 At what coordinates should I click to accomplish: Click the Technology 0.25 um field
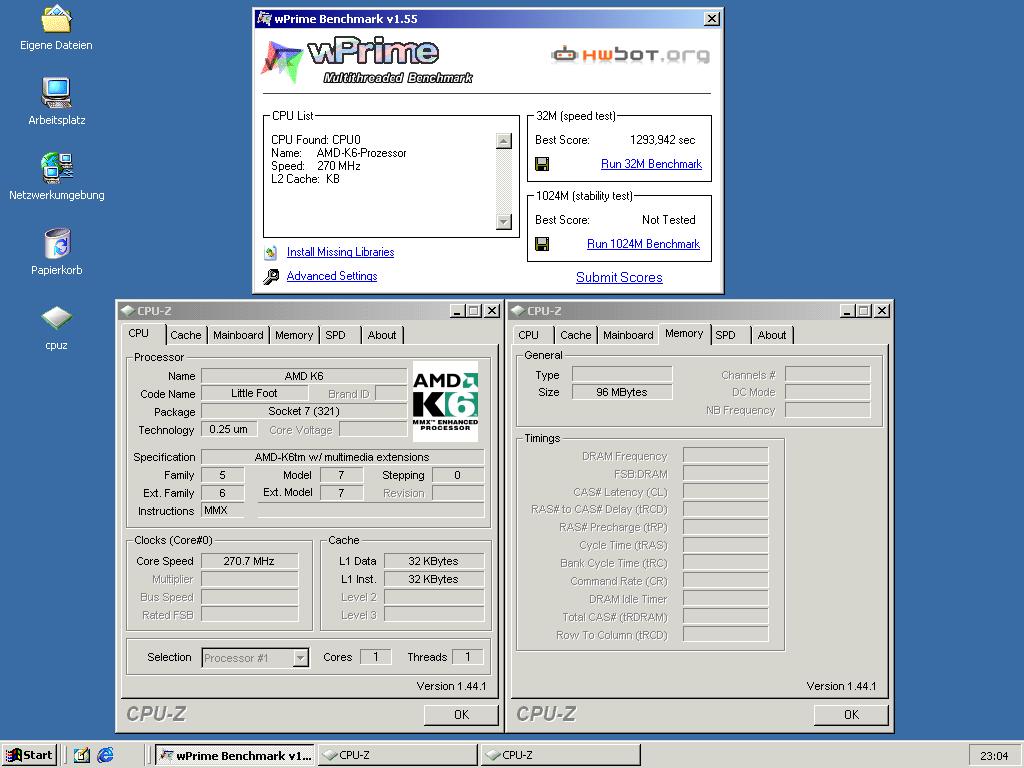pos(229,430)
